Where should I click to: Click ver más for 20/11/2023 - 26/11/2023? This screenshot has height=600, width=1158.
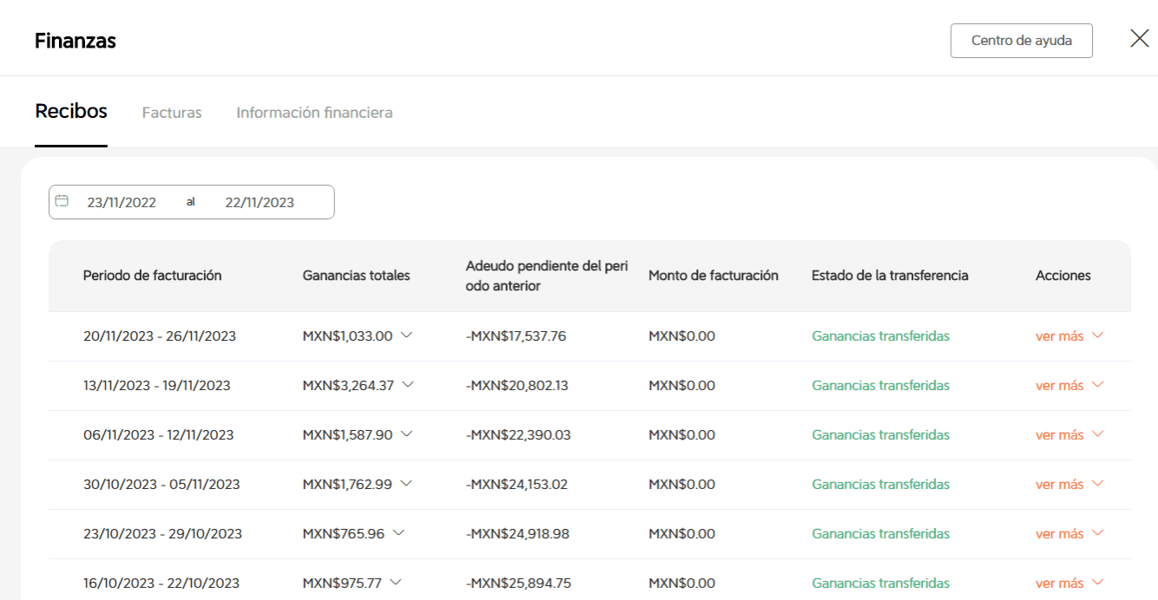pos(1068,336)
